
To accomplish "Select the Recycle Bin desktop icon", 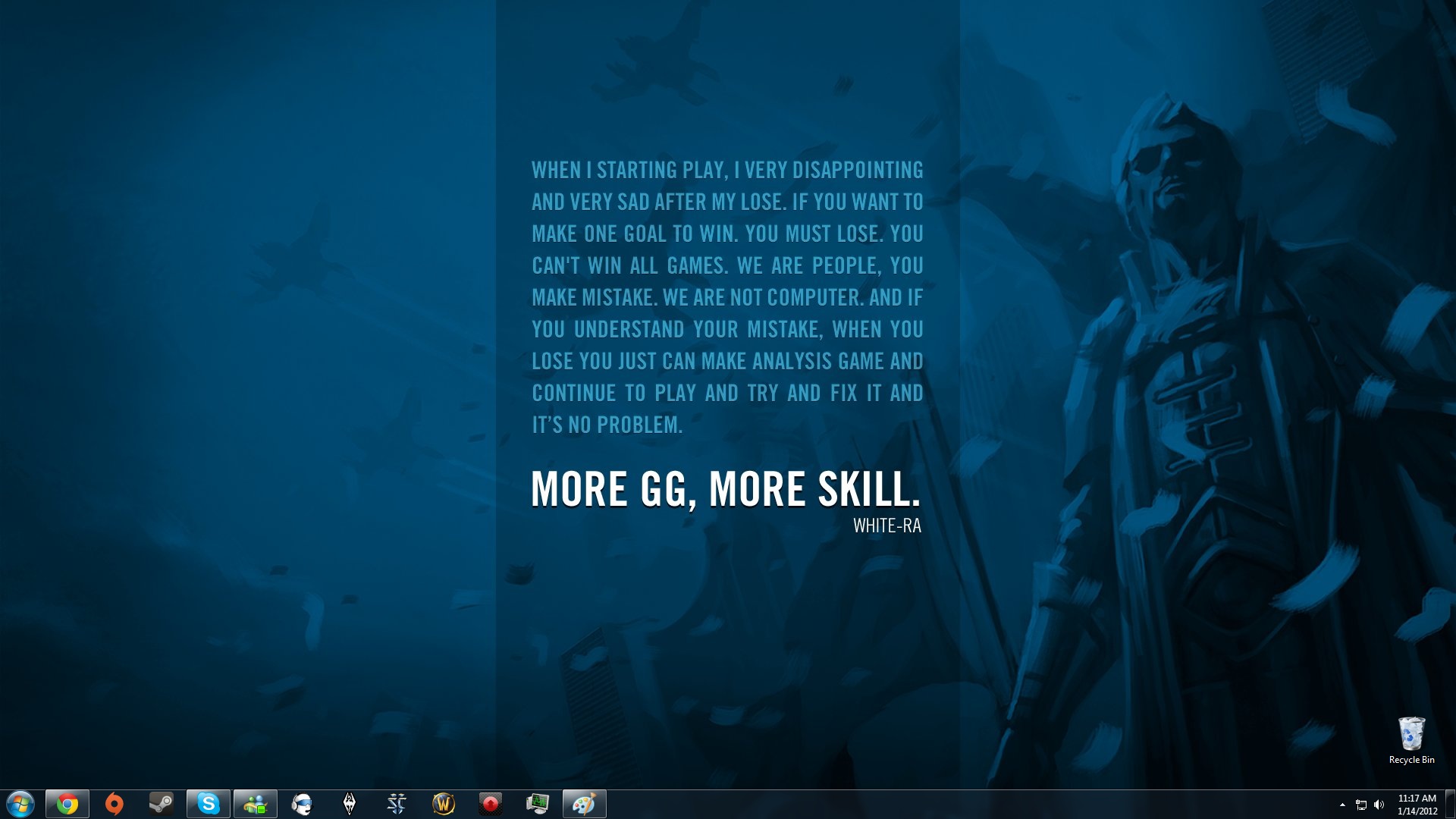I will point(1411,741).
